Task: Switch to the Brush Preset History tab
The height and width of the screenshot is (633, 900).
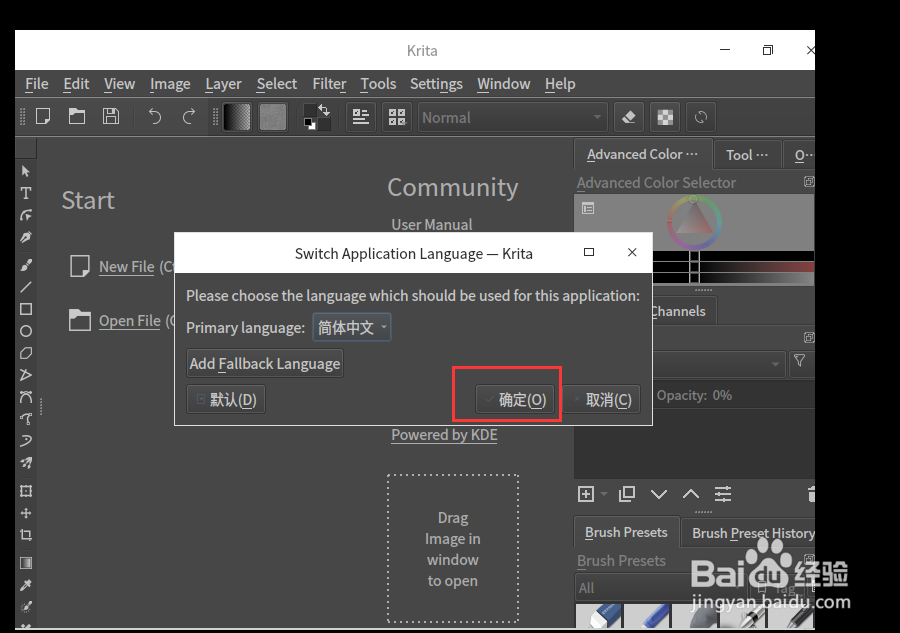Action: 749,533
